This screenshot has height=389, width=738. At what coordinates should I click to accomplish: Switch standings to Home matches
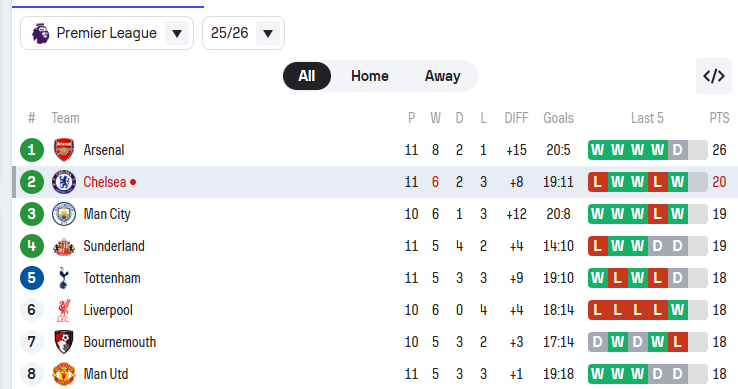[369, 76]
